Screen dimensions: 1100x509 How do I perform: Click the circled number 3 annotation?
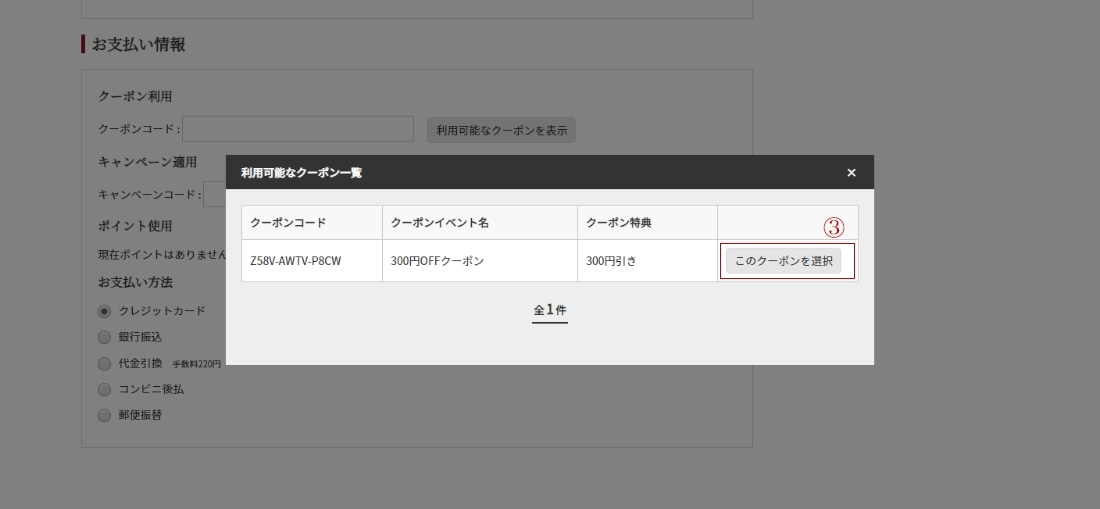coord(833,227)
